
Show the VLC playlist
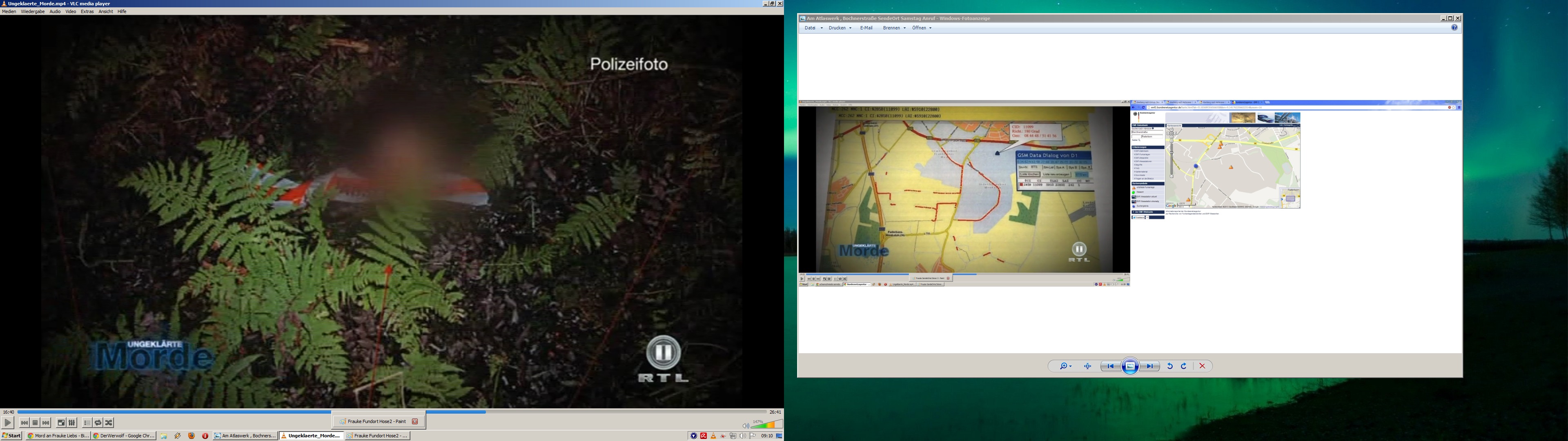tap(87, 423)
